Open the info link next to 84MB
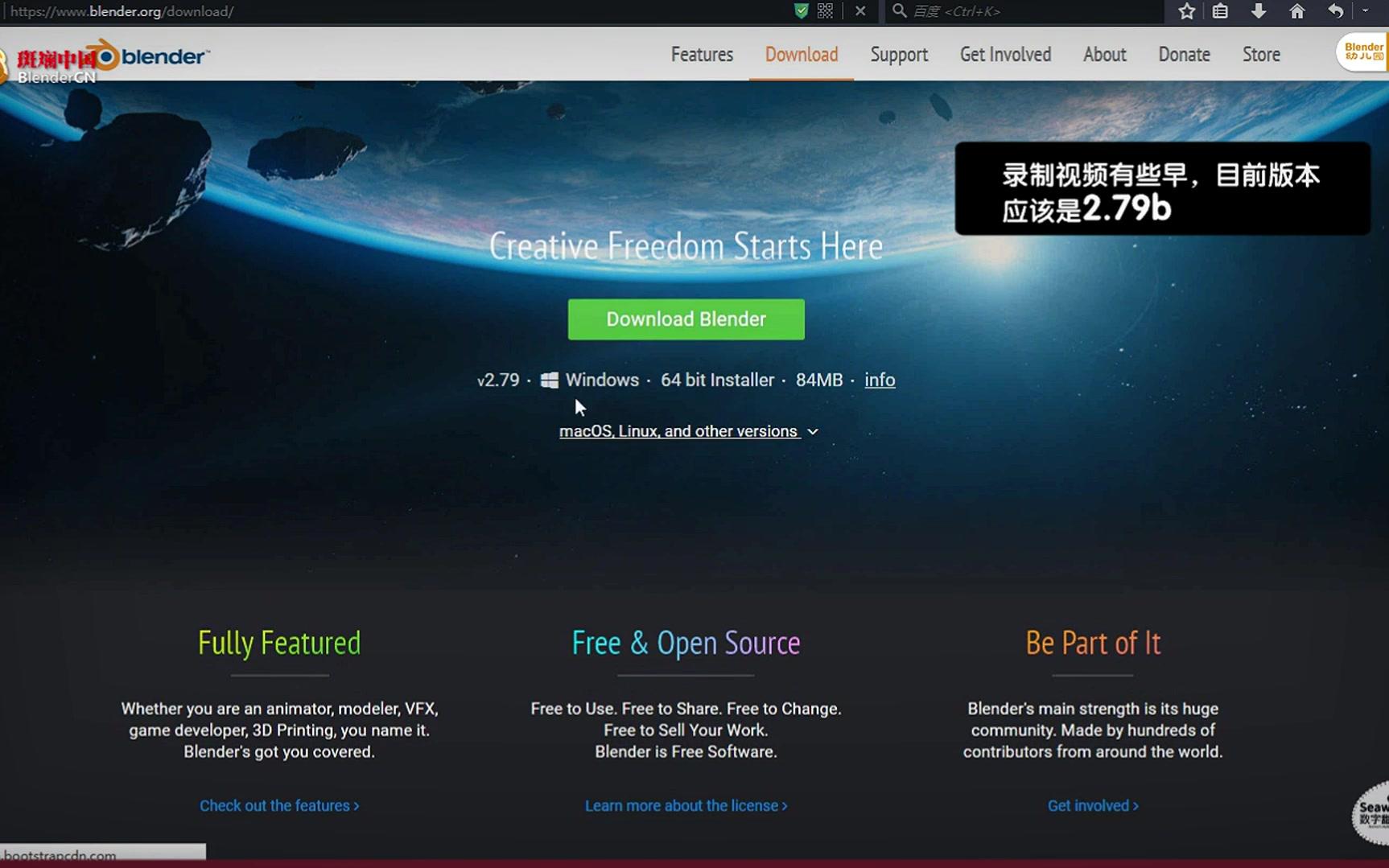 pyautogui.click(x=880, y=380)
